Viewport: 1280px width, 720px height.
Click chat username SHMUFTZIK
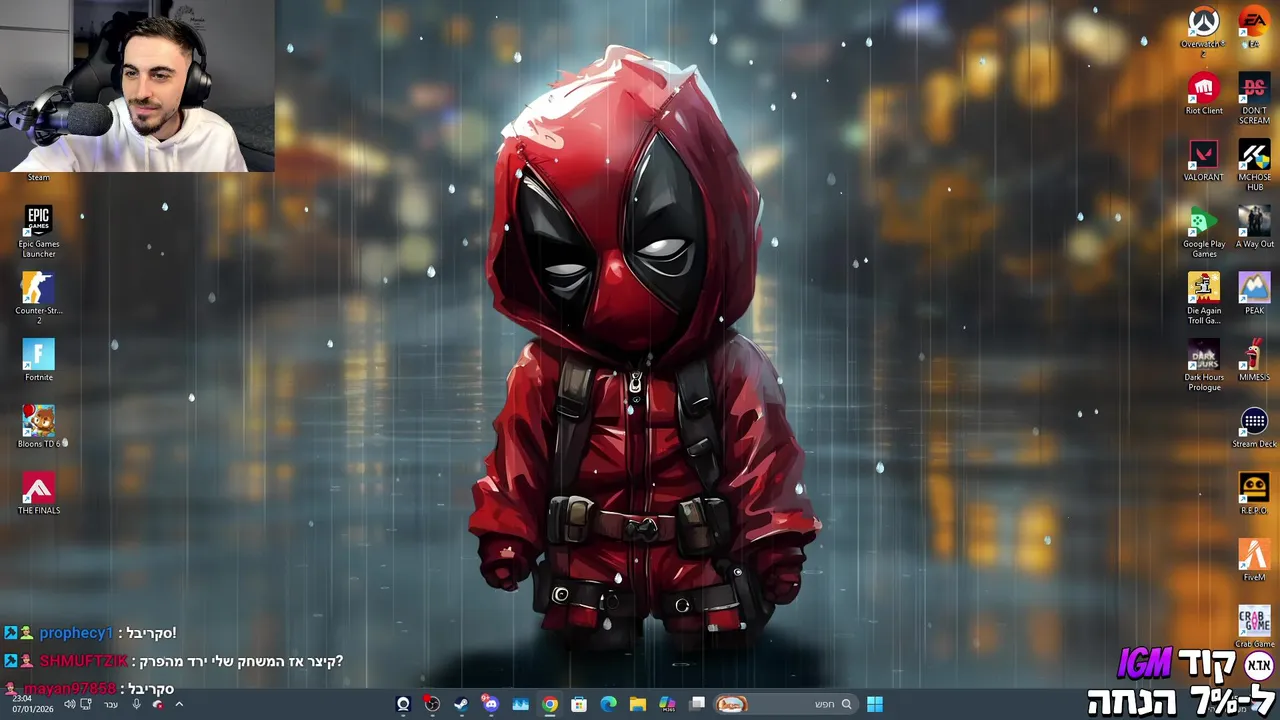(84, 661)
